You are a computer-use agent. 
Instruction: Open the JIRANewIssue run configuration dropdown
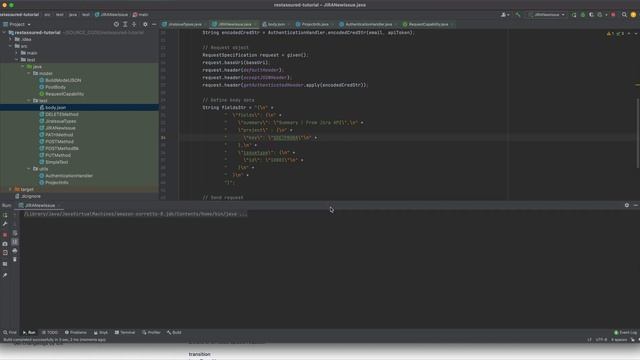click(547, 15)
